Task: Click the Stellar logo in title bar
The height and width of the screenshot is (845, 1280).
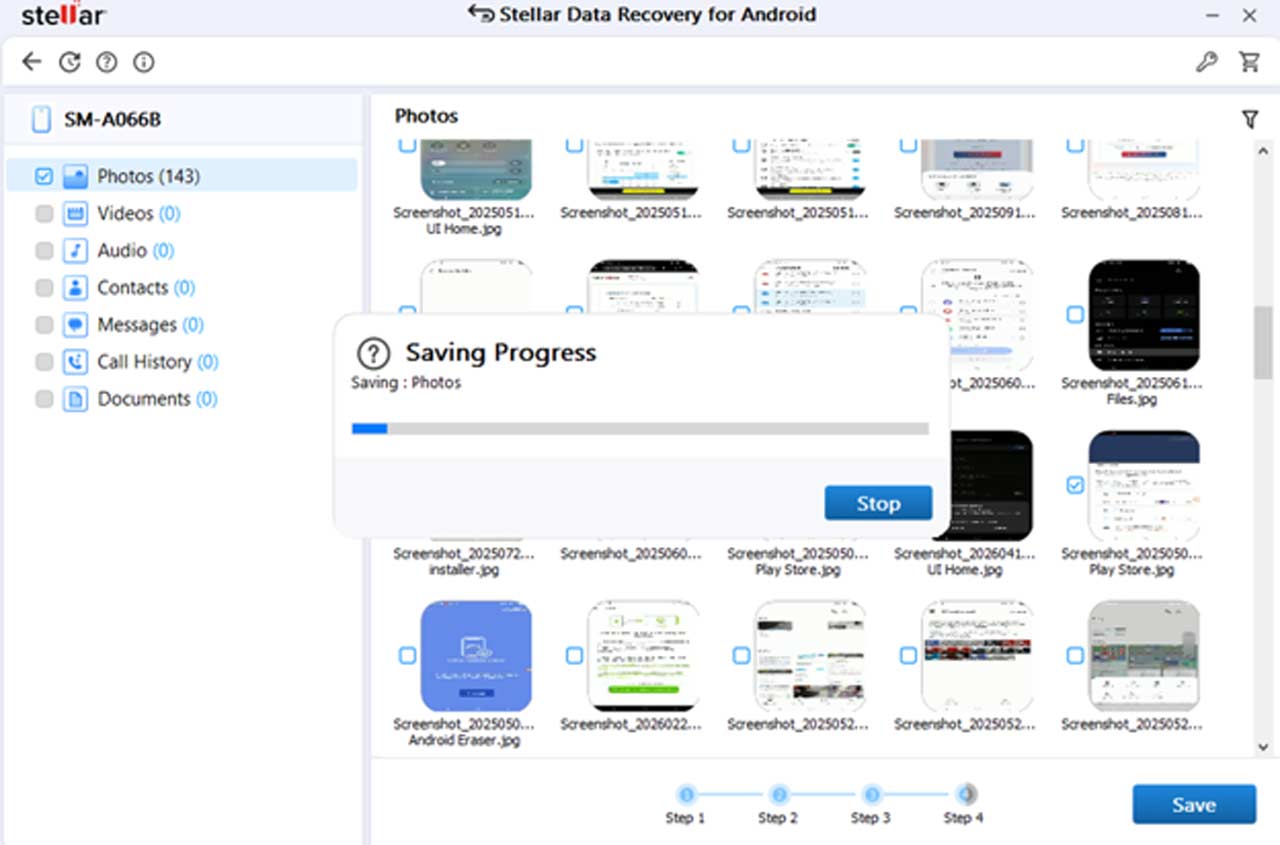Action: coord(64,15)
